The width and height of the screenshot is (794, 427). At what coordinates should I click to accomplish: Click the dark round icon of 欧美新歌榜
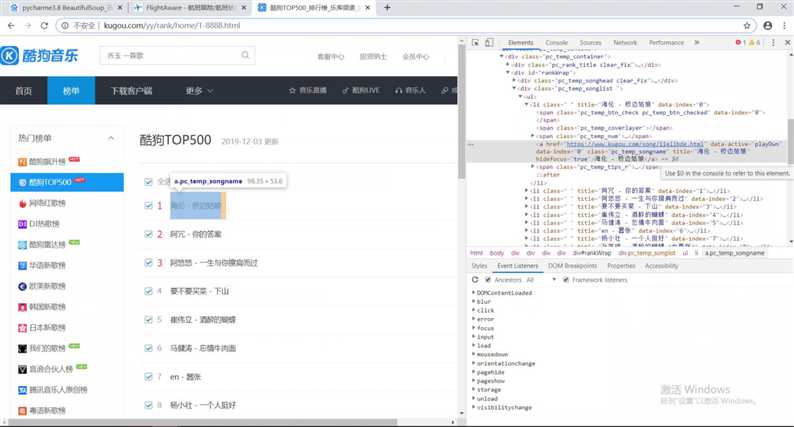(22, 286)
